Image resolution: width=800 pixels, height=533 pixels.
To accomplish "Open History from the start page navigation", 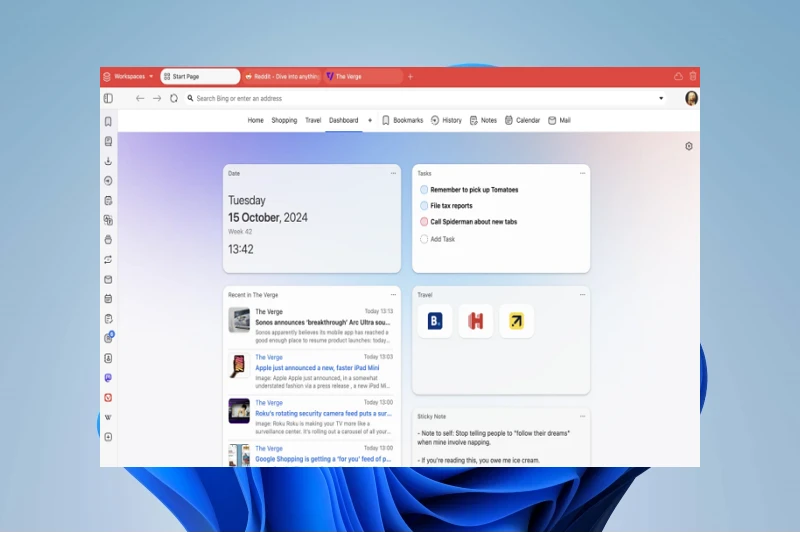I will coord(446,120).
